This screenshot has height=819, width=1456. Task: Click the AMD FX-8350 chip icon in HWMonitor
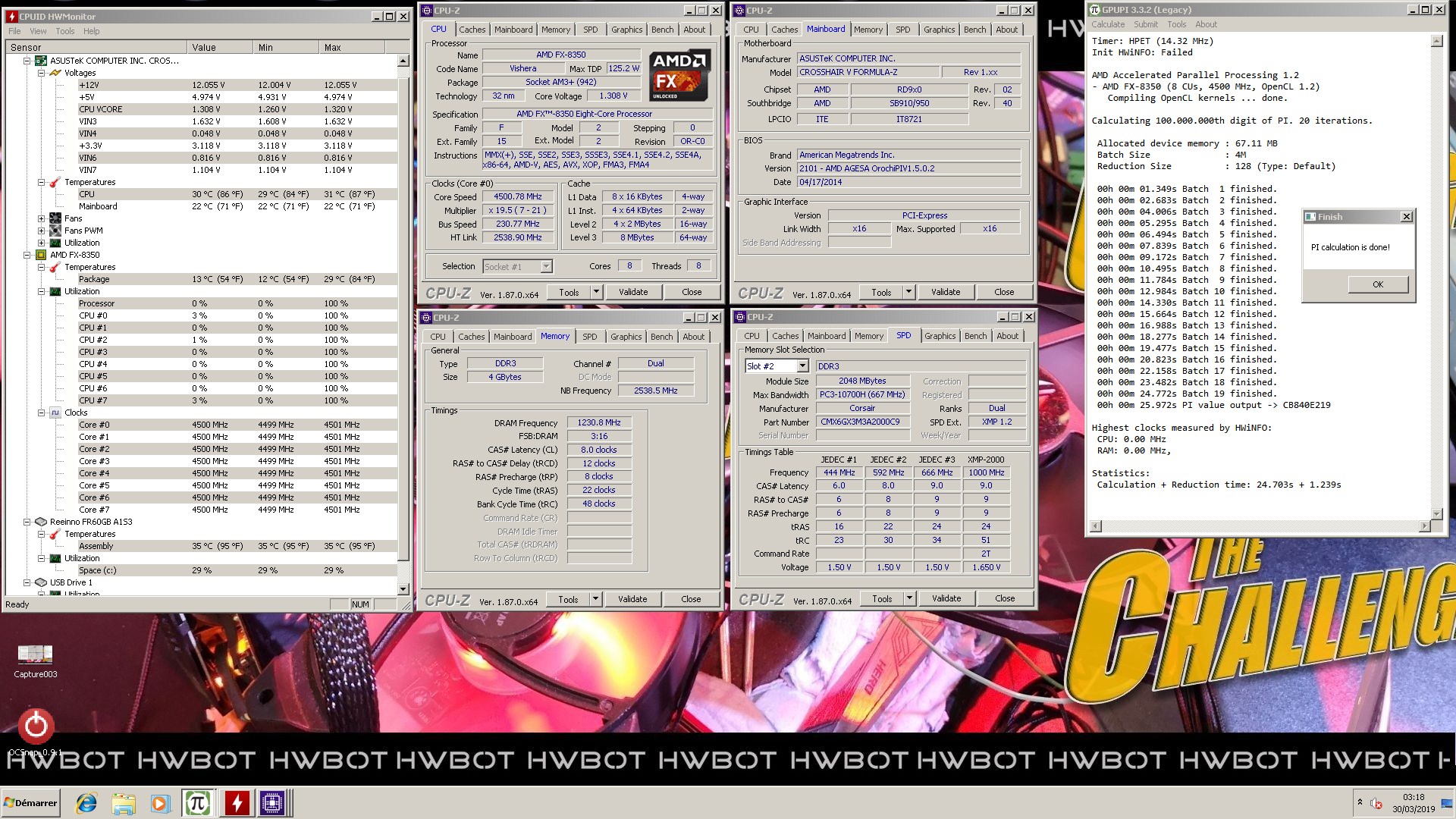41,255
